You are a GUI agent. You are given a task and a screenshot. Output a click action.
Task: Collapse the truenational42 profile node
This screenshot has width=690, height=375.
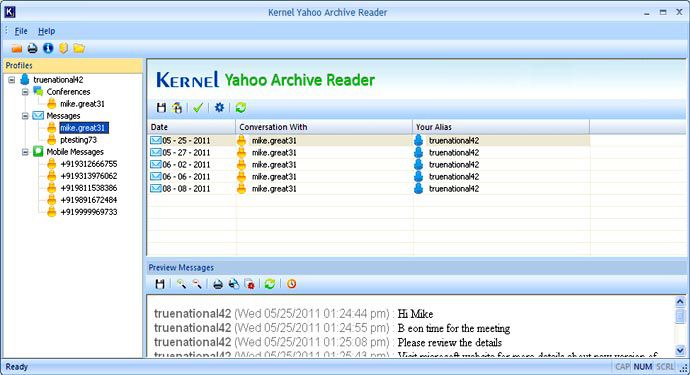[12, 80]
